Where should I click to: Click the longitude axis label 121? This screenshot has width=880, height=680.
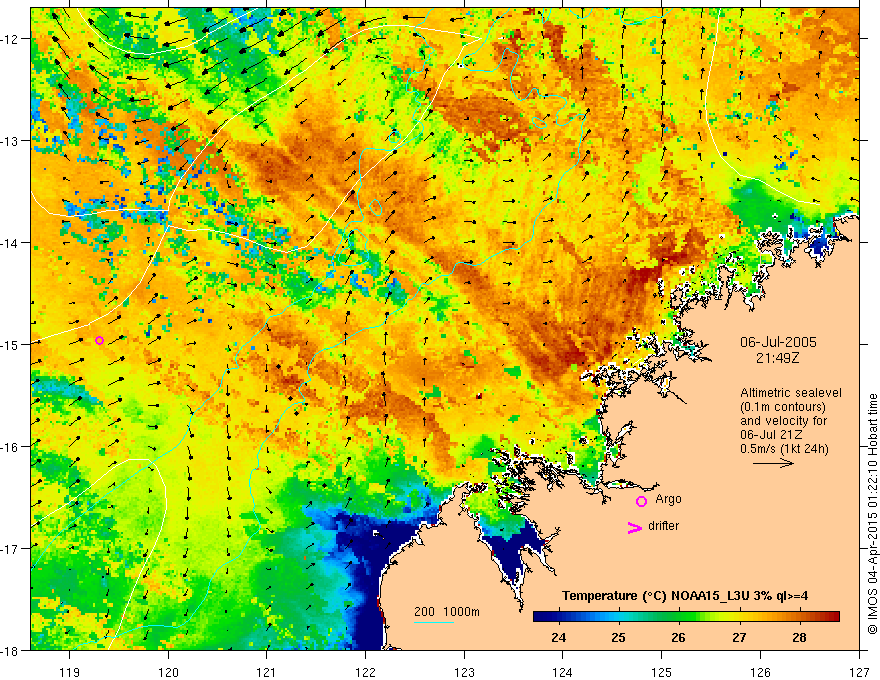267,672
